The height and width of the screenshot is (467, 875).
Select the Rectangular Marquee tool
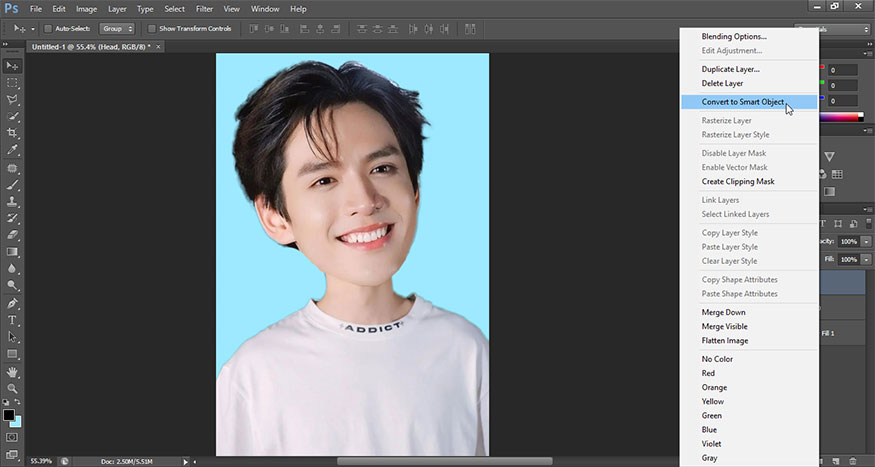[x=12, y=83]
